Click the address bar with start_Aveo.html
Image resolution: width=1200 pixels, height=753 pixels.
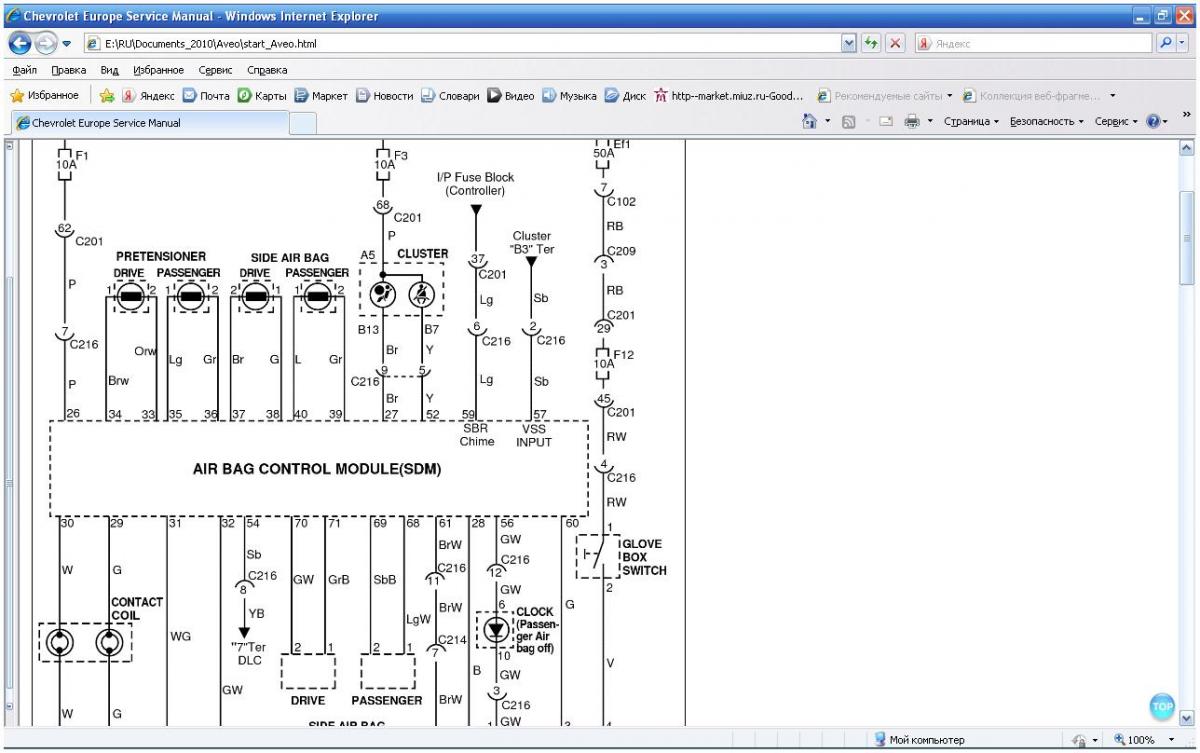pos(462,44)
